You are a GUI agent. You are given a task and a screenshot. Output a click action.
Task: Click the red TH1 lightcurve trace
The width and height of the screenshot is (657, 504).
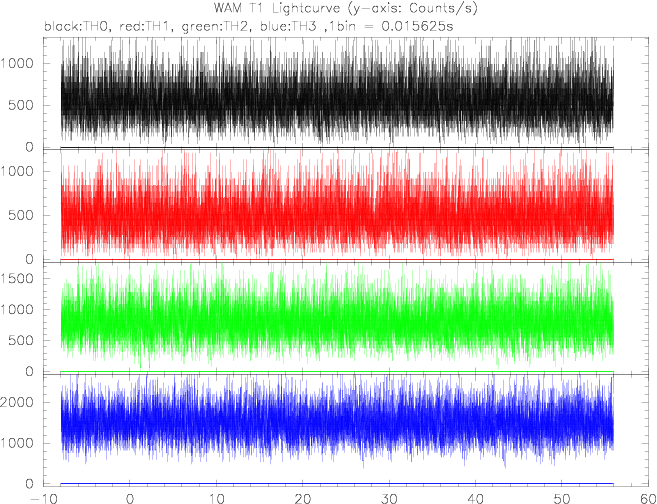(337, 205)
